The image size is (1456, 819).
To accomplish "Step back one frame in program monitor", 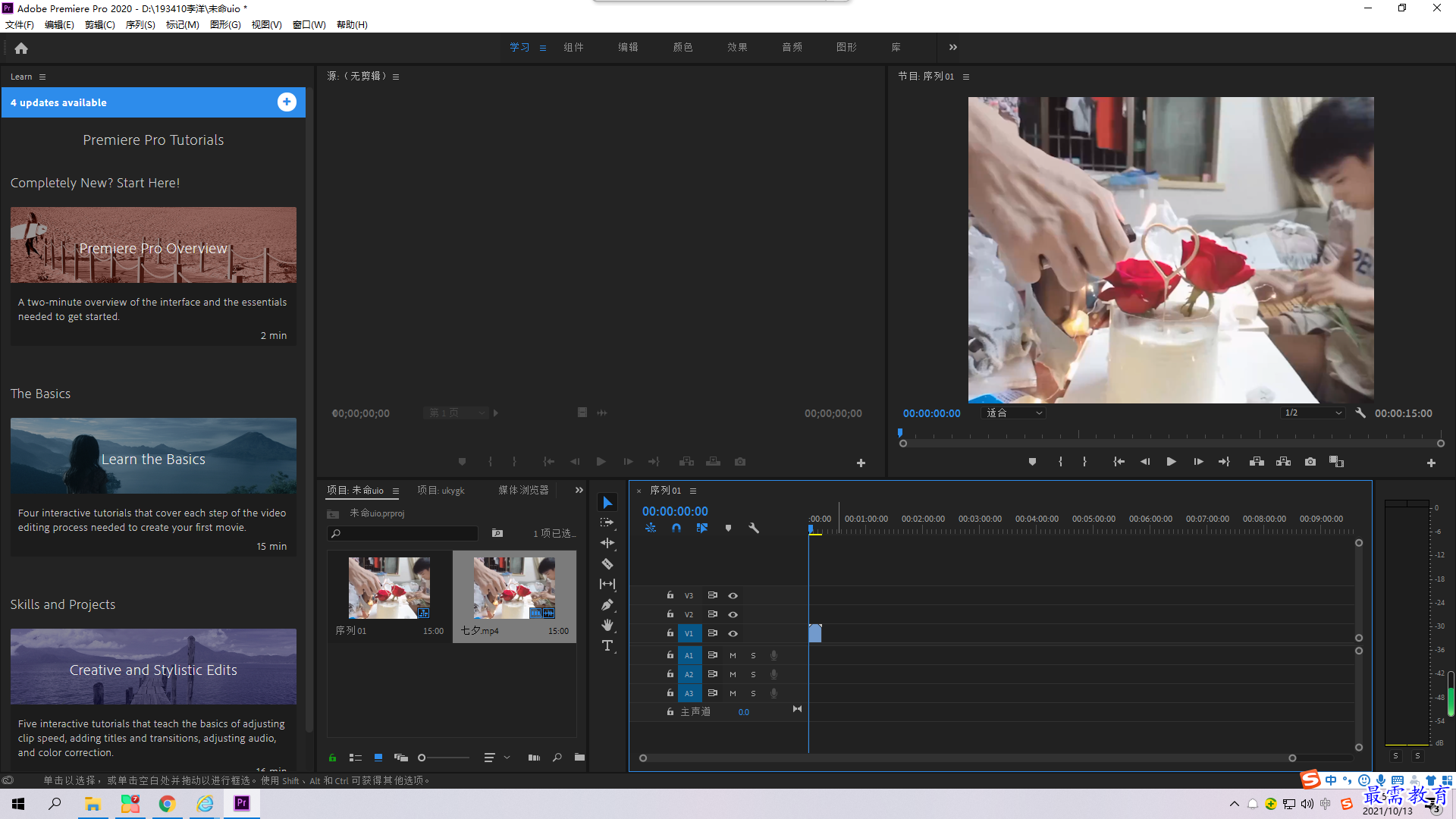I will (x=1145, y=462).
